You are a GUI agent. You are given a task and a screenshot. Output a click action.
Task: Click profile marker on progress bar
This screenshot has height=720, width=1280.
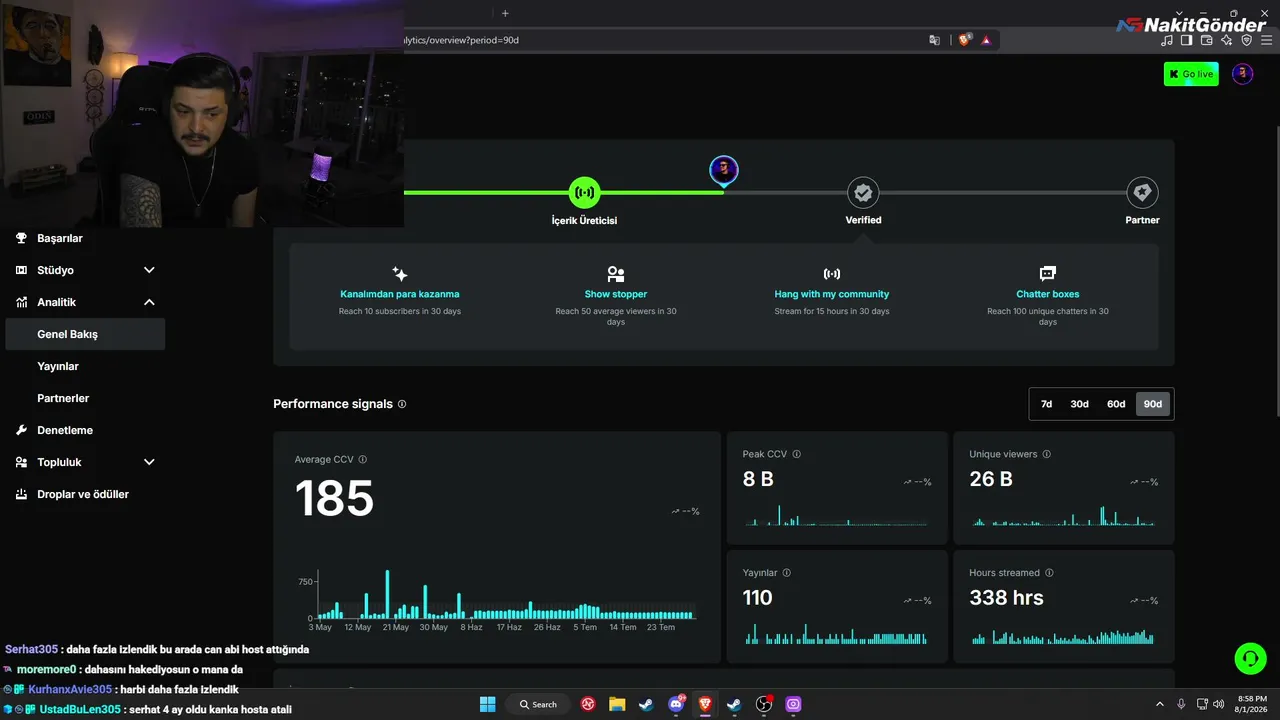(724, 170)
